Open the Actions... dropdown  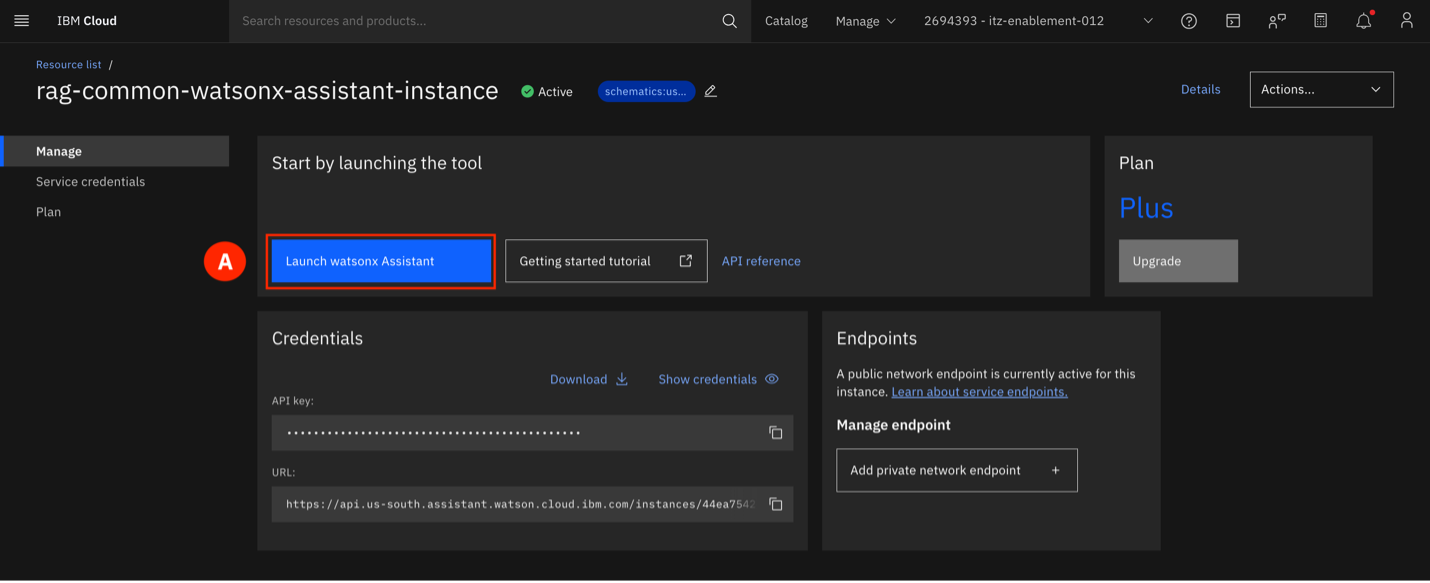pos(1320,89)
